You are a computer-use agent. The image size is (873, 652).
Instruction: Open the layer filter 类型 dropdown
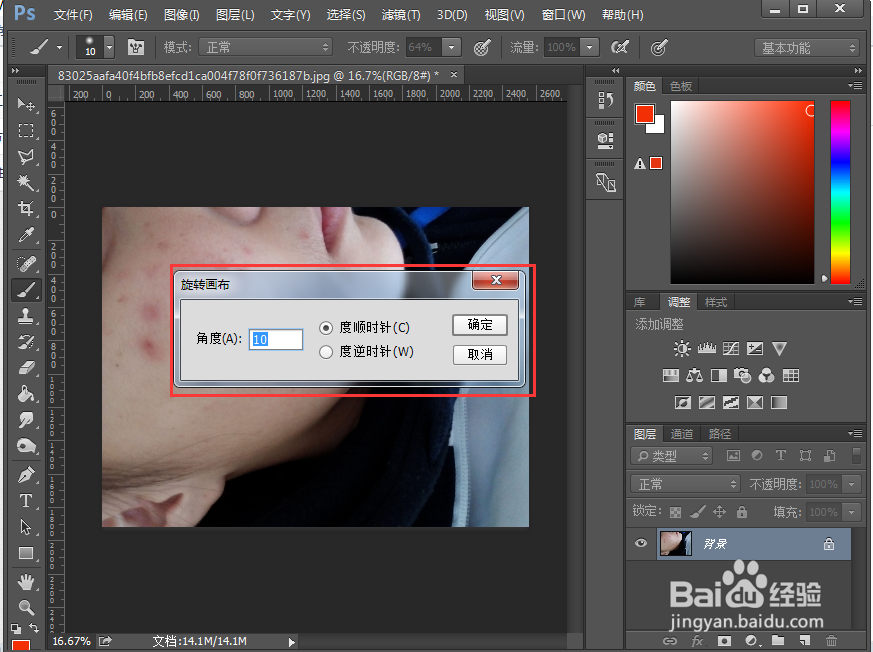pos(672,456)
